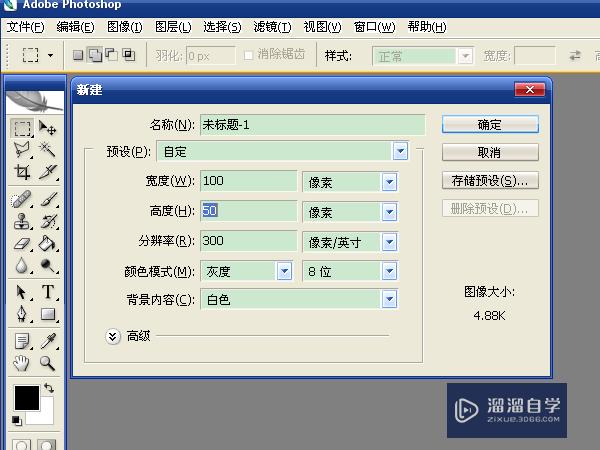Open the 图像(I) menu
Viewport: 600px width, 450px height.
pos(125,27)
